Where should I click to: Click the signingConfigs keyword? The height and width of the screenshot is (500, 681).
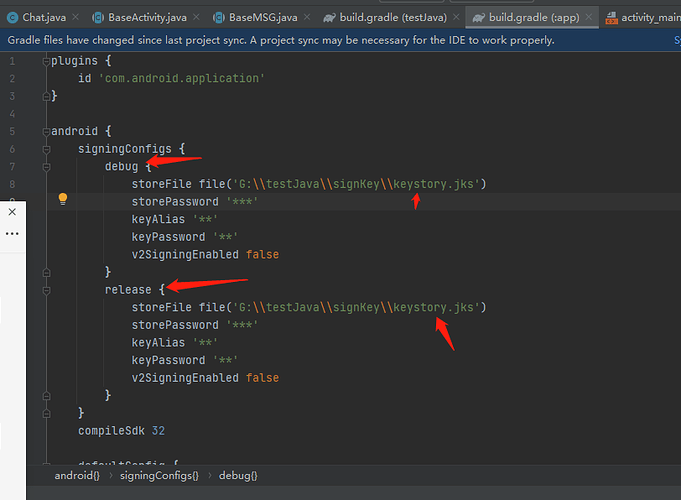point(125,149)
